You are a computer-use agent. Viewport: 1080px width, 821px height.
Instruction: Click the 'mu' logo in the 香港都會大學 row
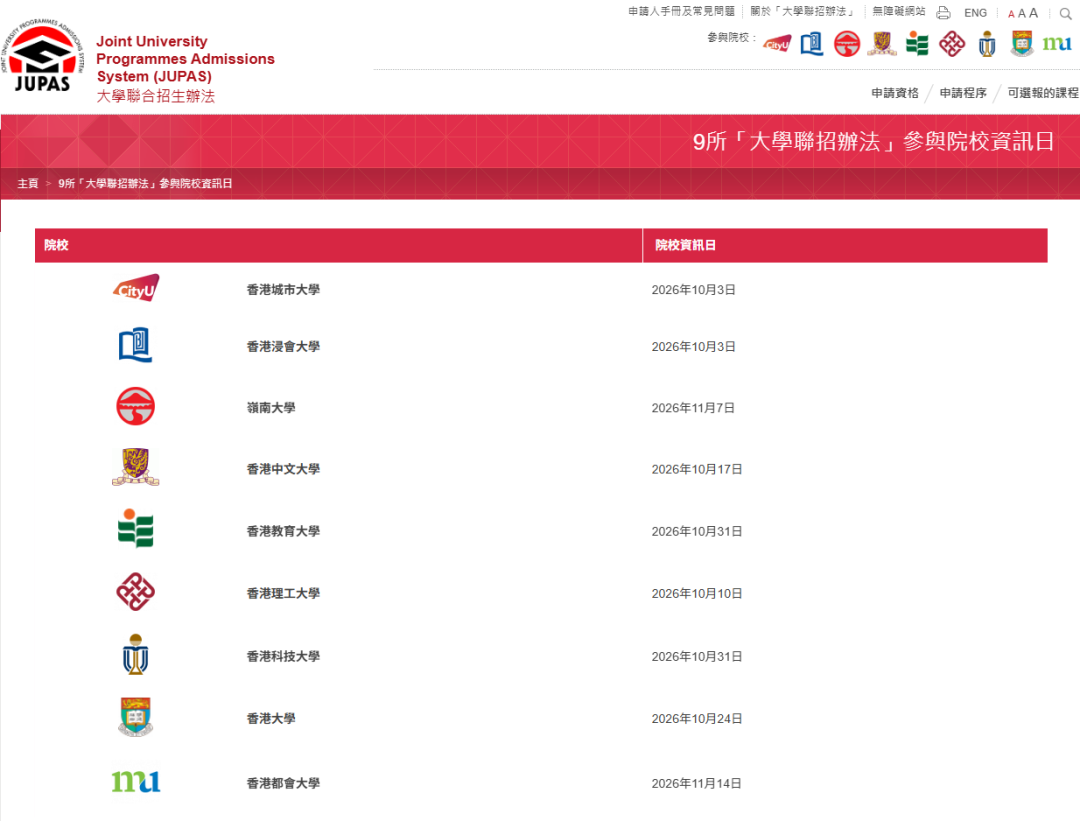pos(136,781)
